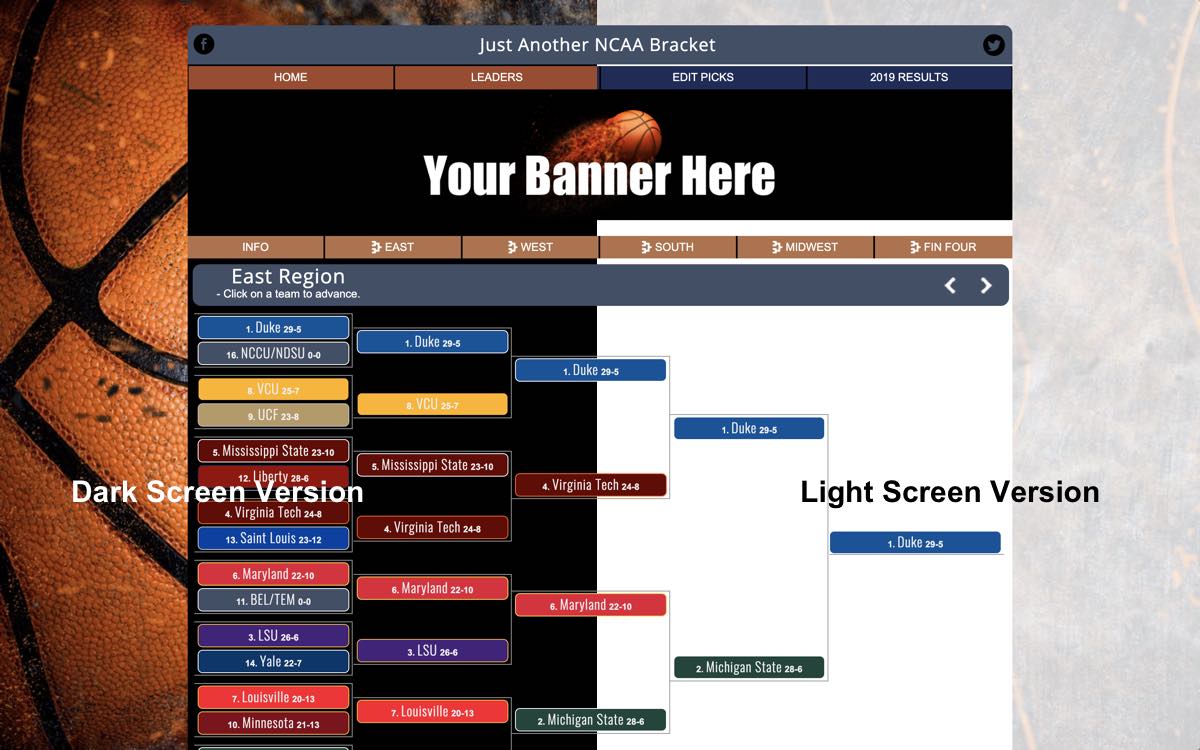1200x750 pixels.
Task: Click the basketball icon on the FIN FOUR tab
Action: tap(912, 246)
